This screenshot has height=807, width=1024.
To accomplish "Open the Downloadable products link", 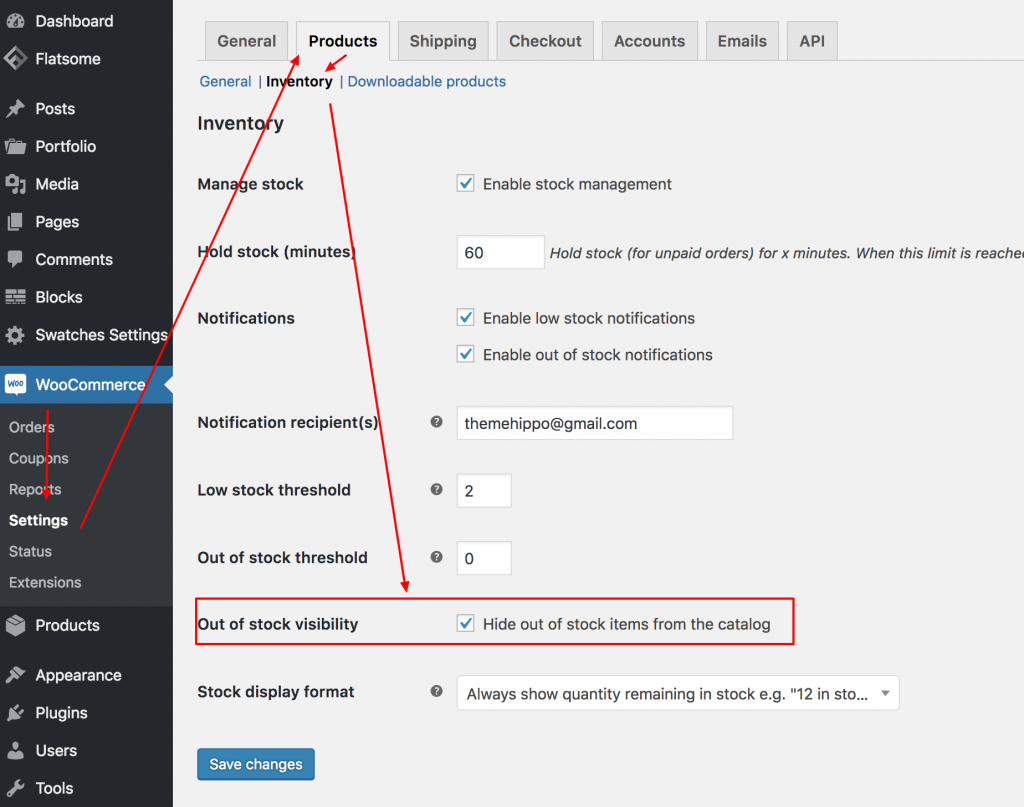I will coord(426,81).
